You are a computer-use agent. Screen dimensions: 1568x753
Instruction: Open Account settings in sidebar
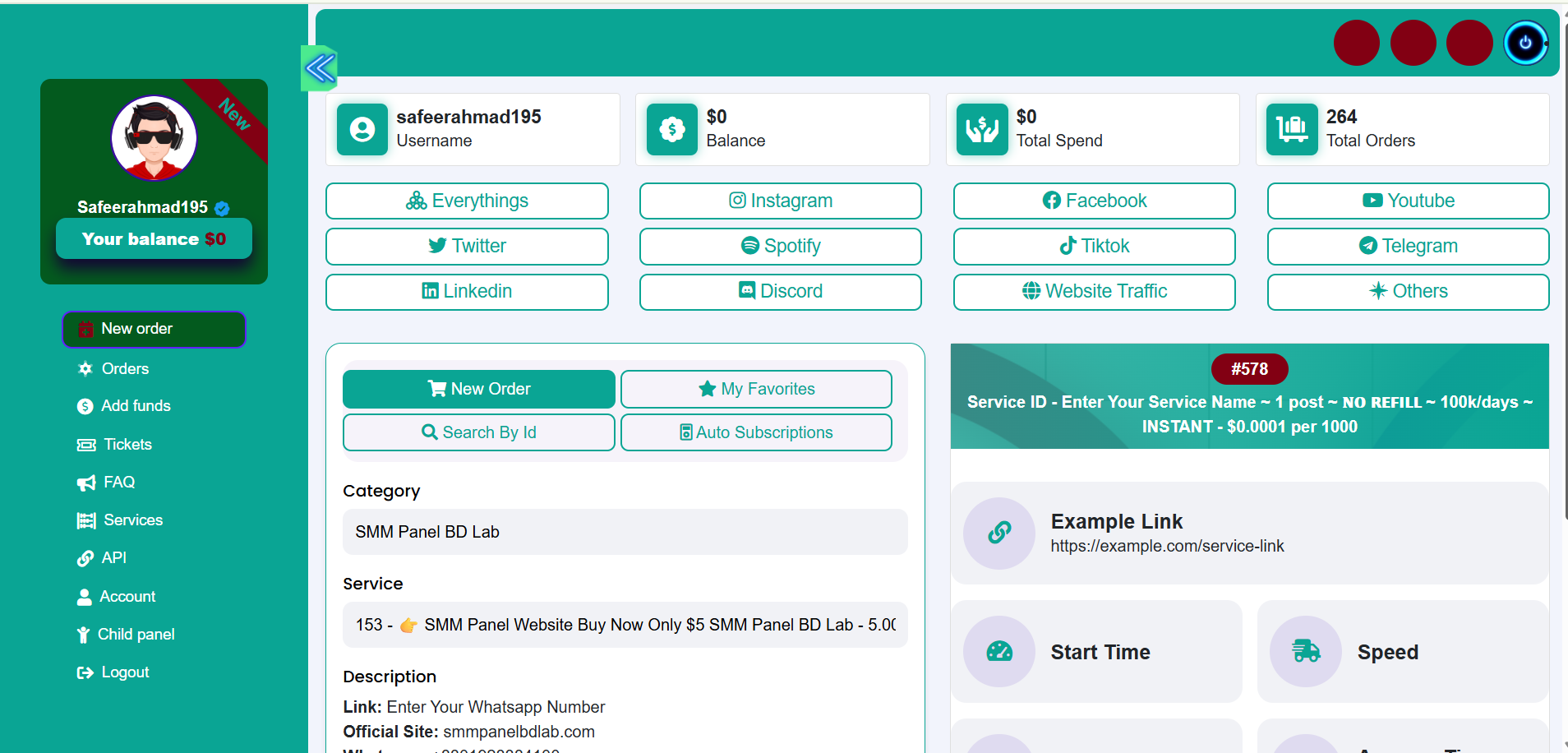(116, 597)
